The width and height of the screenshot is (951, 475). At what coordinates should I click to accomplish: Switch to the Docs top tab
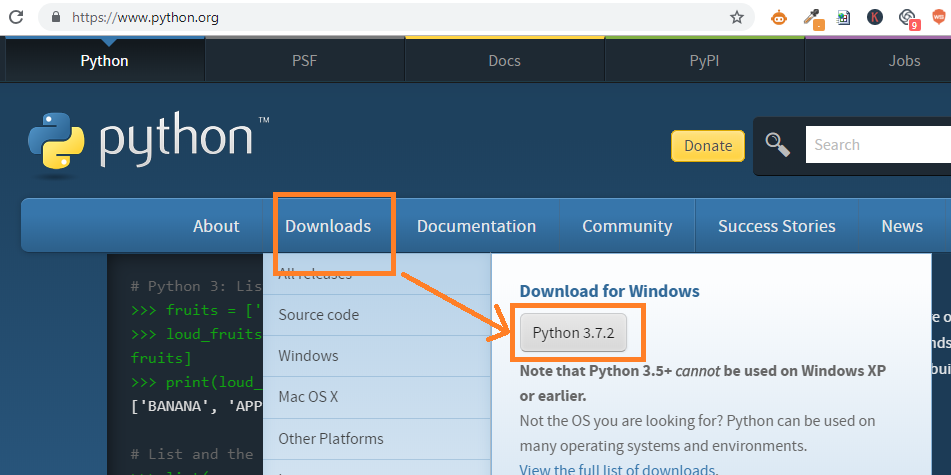pyautogui.click(x=505, y=60)
